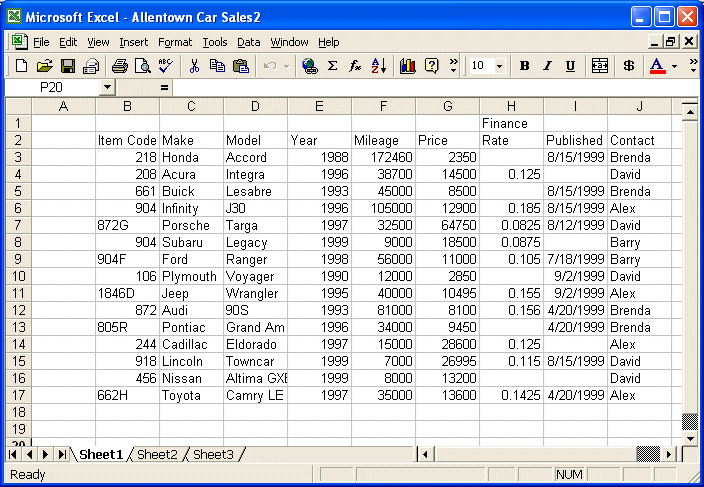Open the Tools menu
The image size is (704, 487).
pos(215,42)
